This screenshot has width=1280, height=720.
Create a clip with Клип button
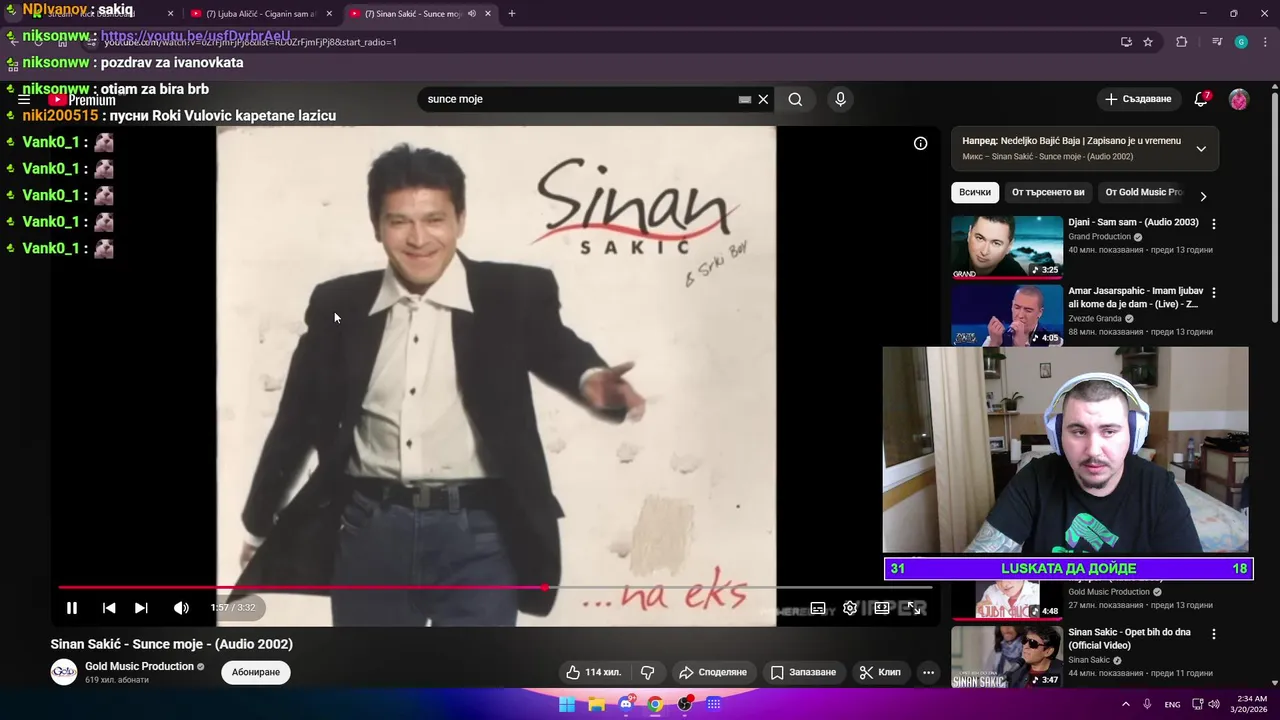click(880, 672)
